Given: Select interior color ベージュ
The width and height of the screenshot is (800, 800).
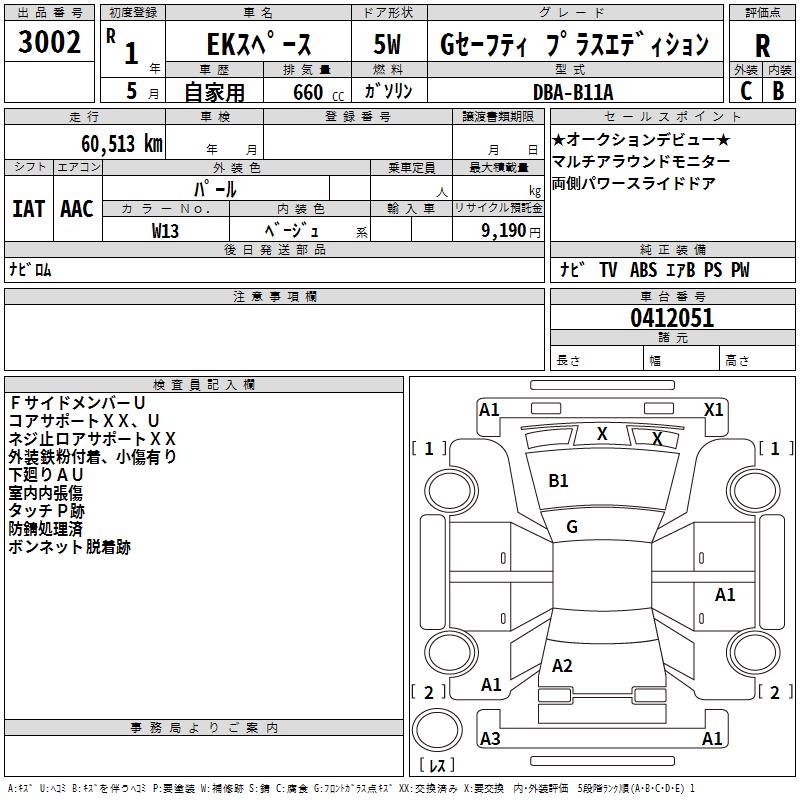Looking at the screenshot, I should click(291, 230).
